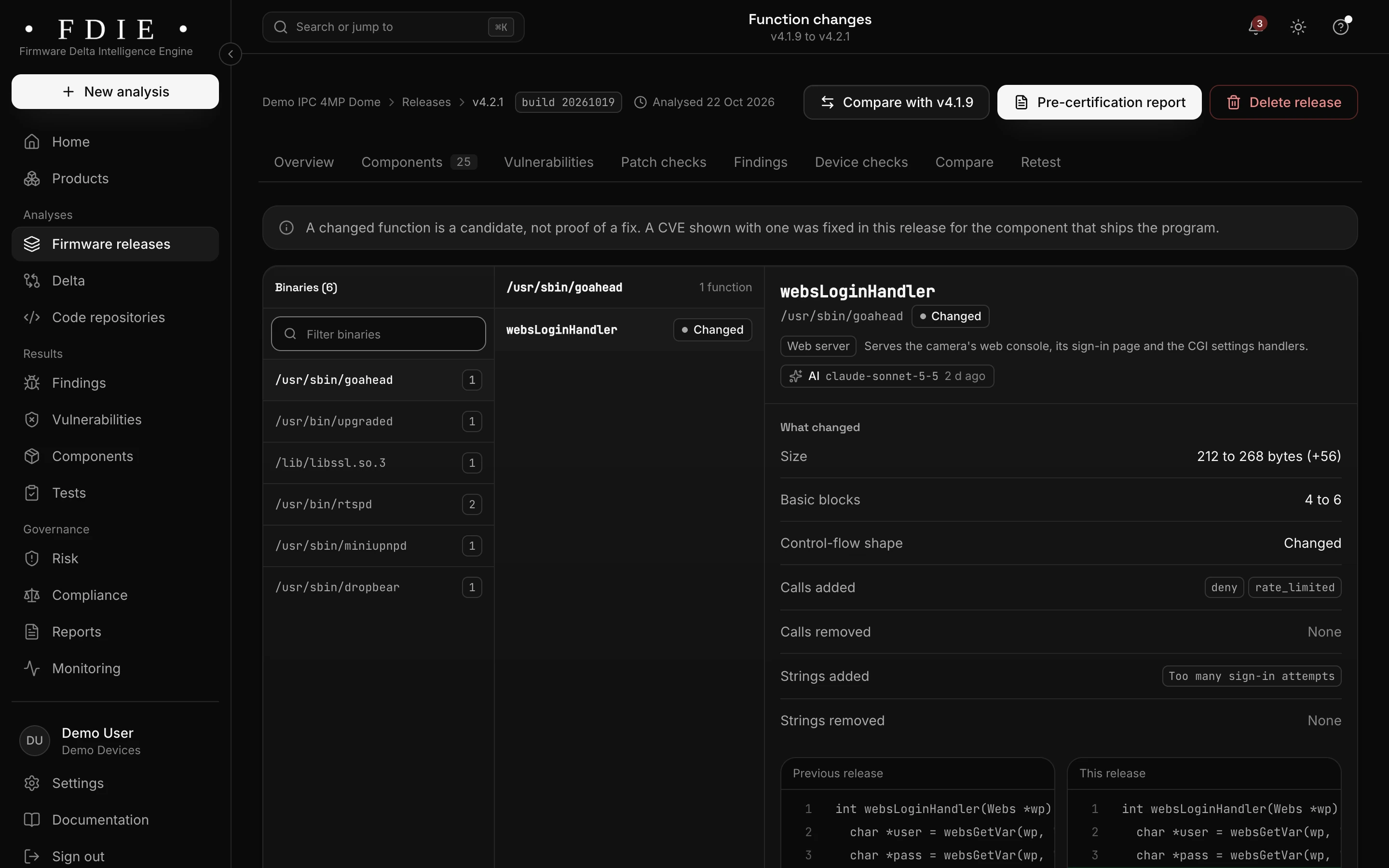Image resolution: width=1389 pixels, height=868 pixels.
Task: Switch to the Device checks tab
Action: tap(861, 163)
